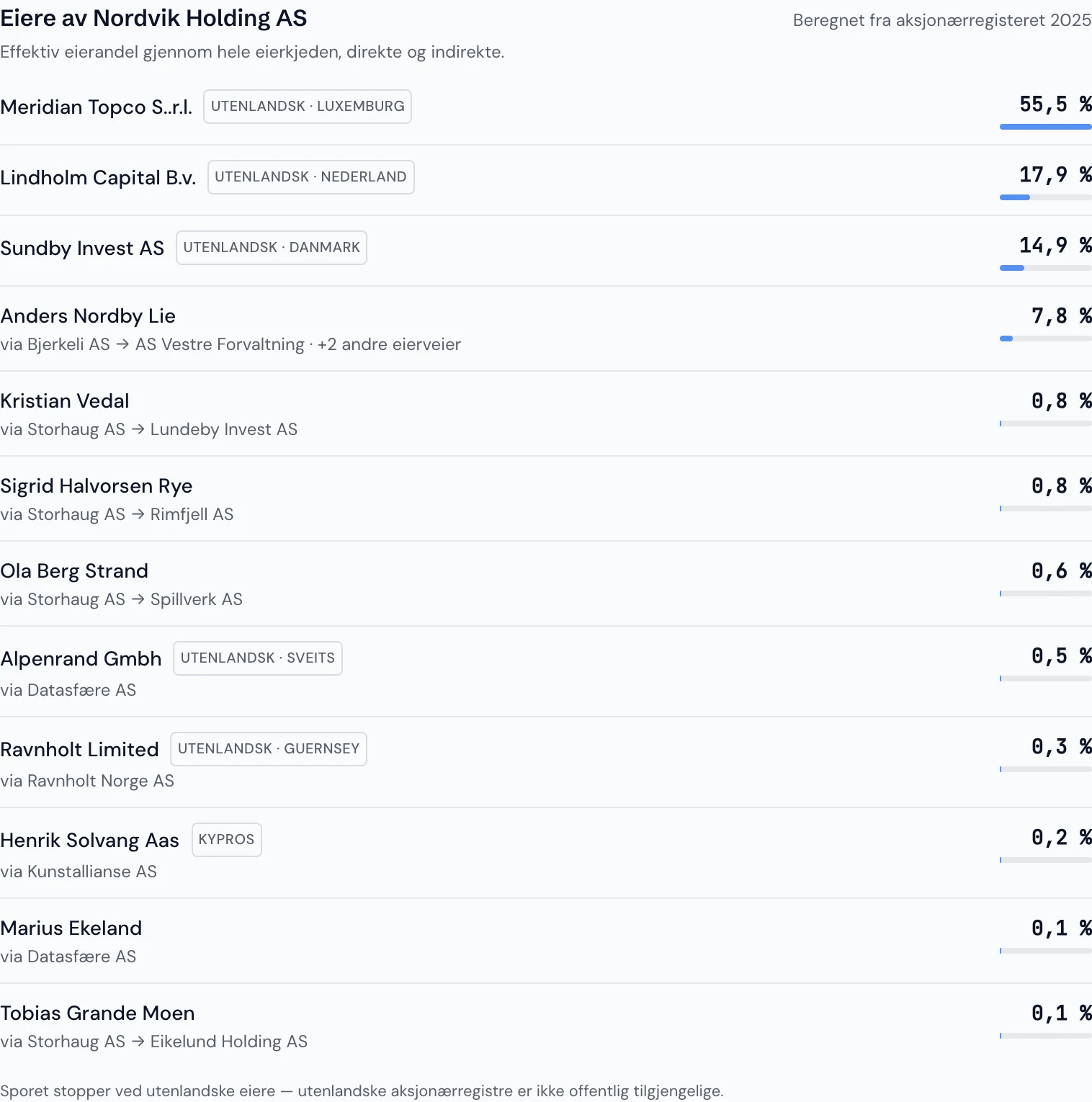Select the 0,2 % ownership value
1092x1102 pixels.
[1061, 838]
